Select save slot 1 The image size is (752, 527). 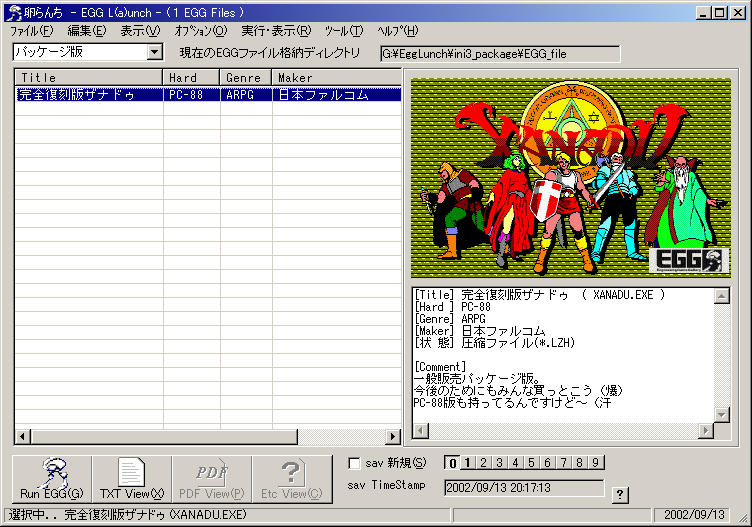click(x=468, y=463)
